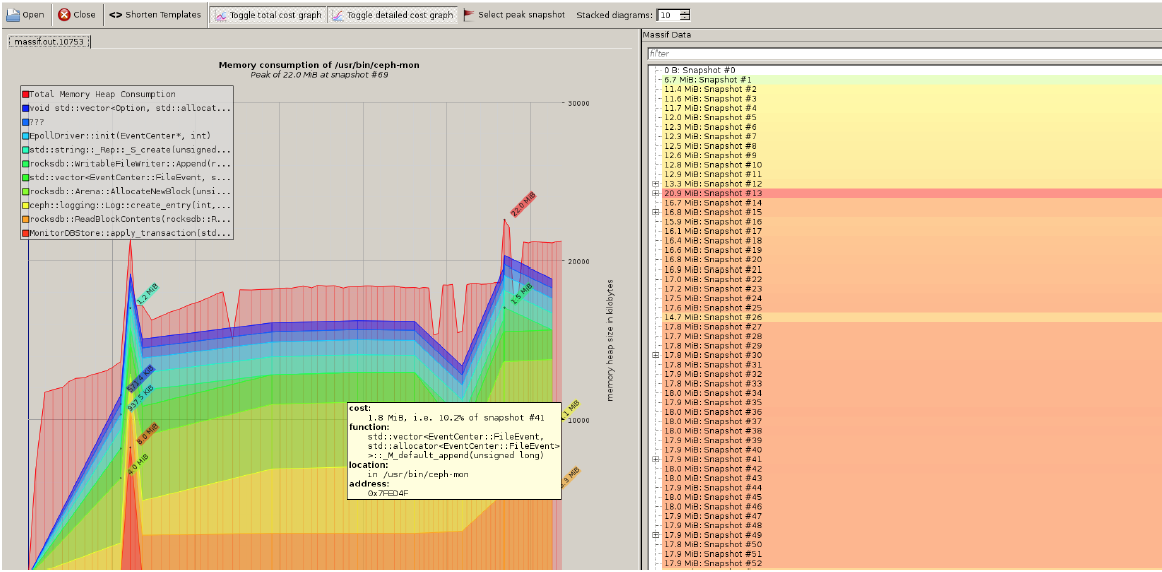The height and width of the screenshot is (572, 1162).
Task: Click the 1.2 MiB graph label
Action: [x=148, y=294]
